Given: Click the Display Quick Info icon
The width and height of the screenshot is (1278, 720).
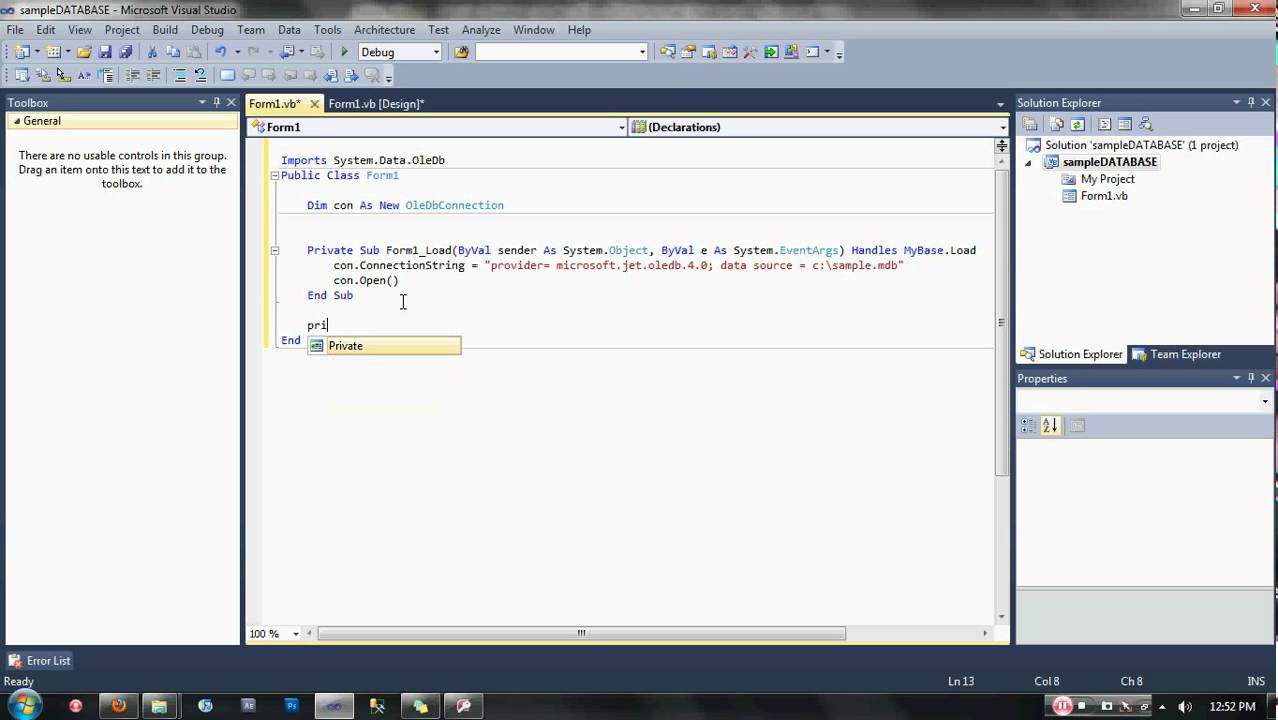Looking at the screenshot, I should pyautogui.click(x=63, y=75).
